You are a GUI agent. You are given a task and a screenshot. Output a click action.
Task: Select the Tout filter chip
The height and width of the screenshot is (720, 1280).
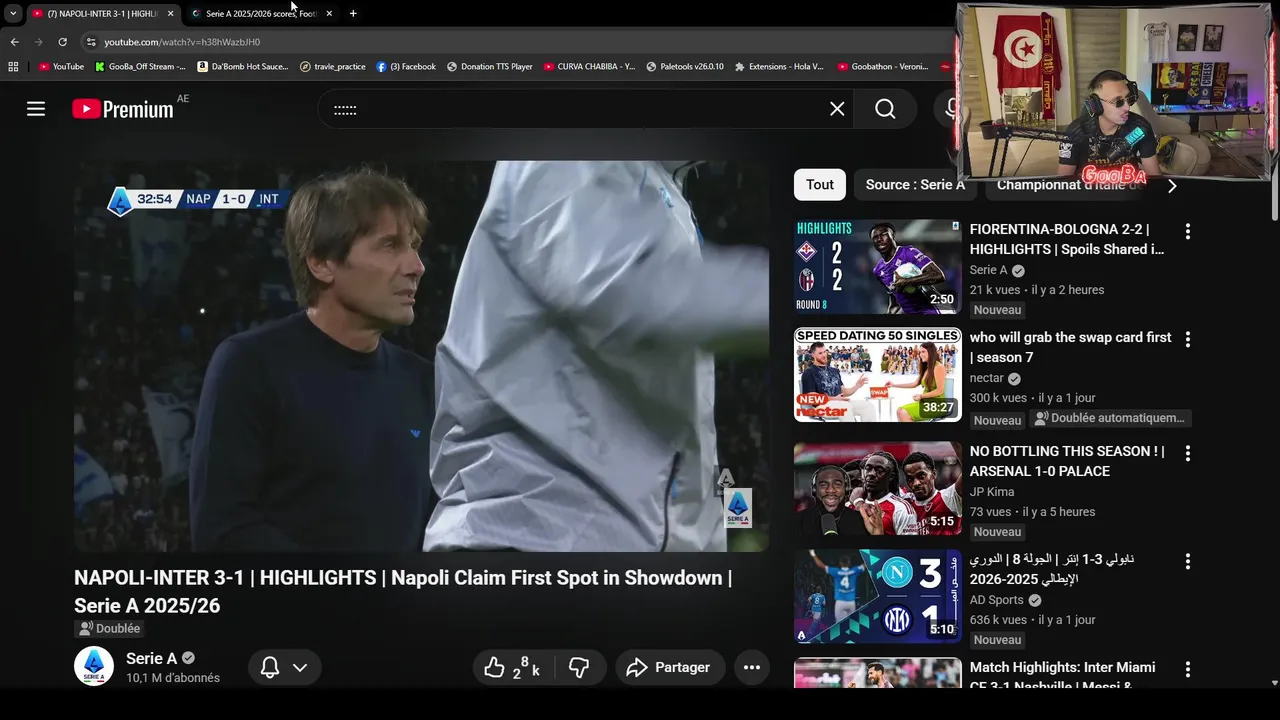(x=820, y=185)
